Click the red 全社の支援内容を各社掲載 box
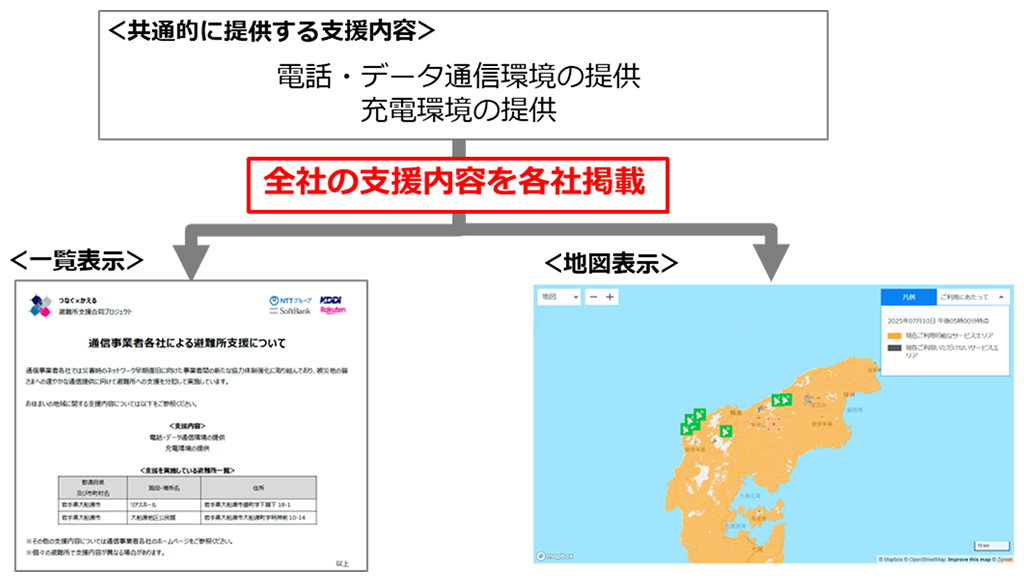The width and height of the screenshot is (1024, 582). tap(456, 184)
